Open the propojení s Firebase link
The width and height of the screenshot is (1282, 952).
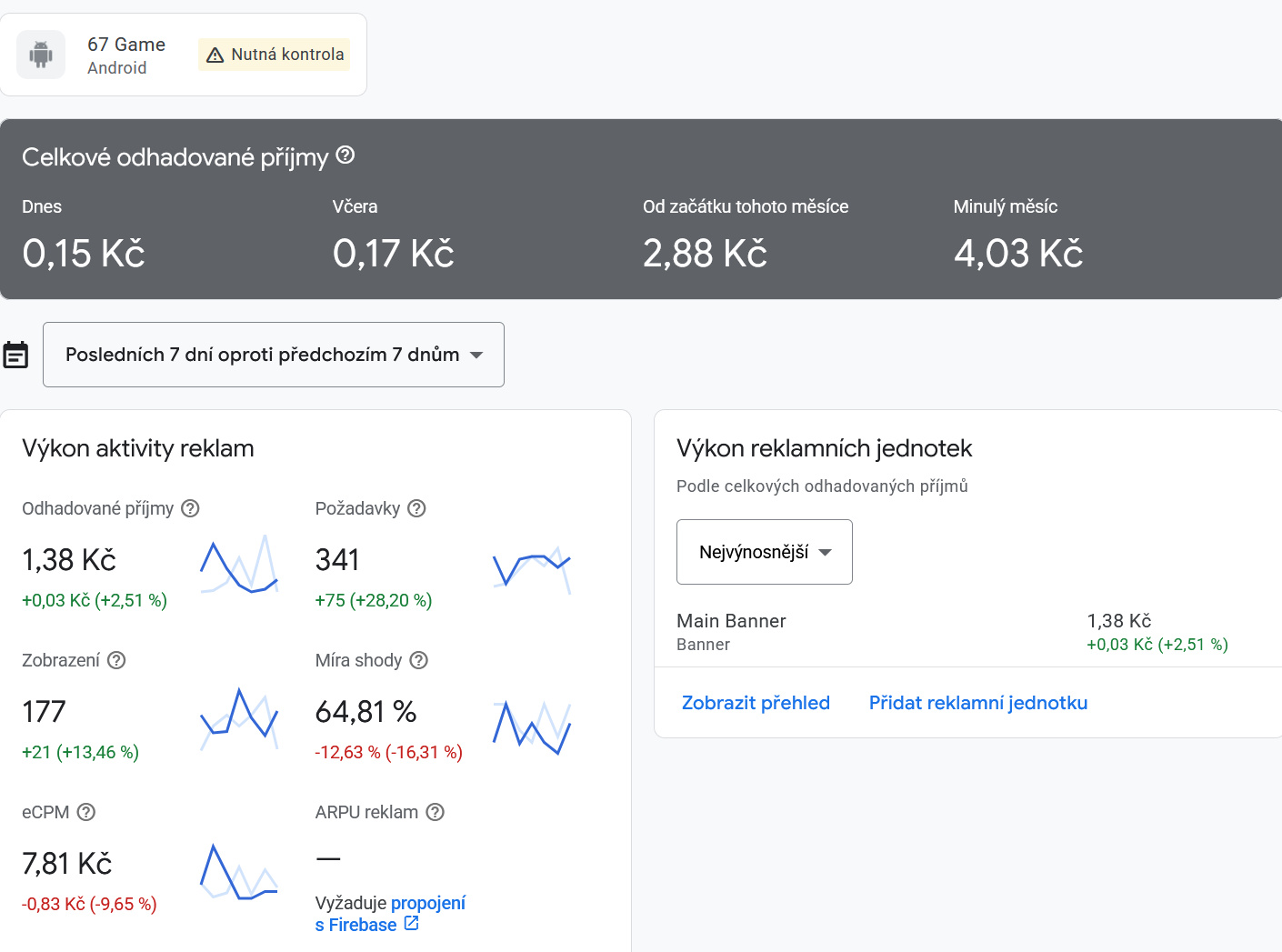(390, 914)
